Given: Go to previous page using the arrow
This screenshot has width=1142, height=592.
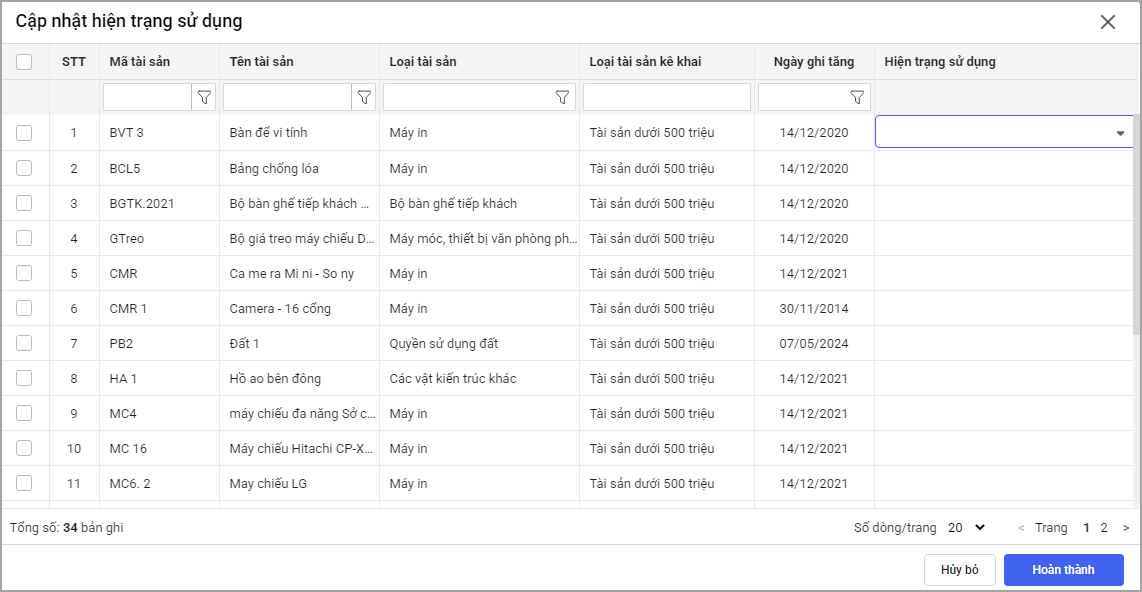Looking at the screenshot, I should (x=1021, y=528).
